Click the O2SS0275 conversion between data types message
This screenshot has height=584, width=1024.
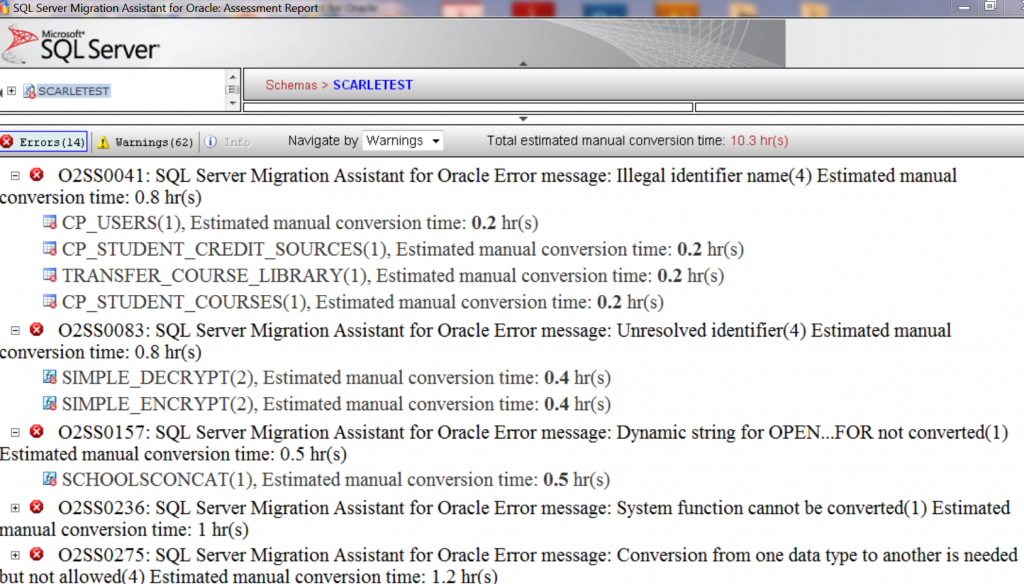(x=509, y=564)
